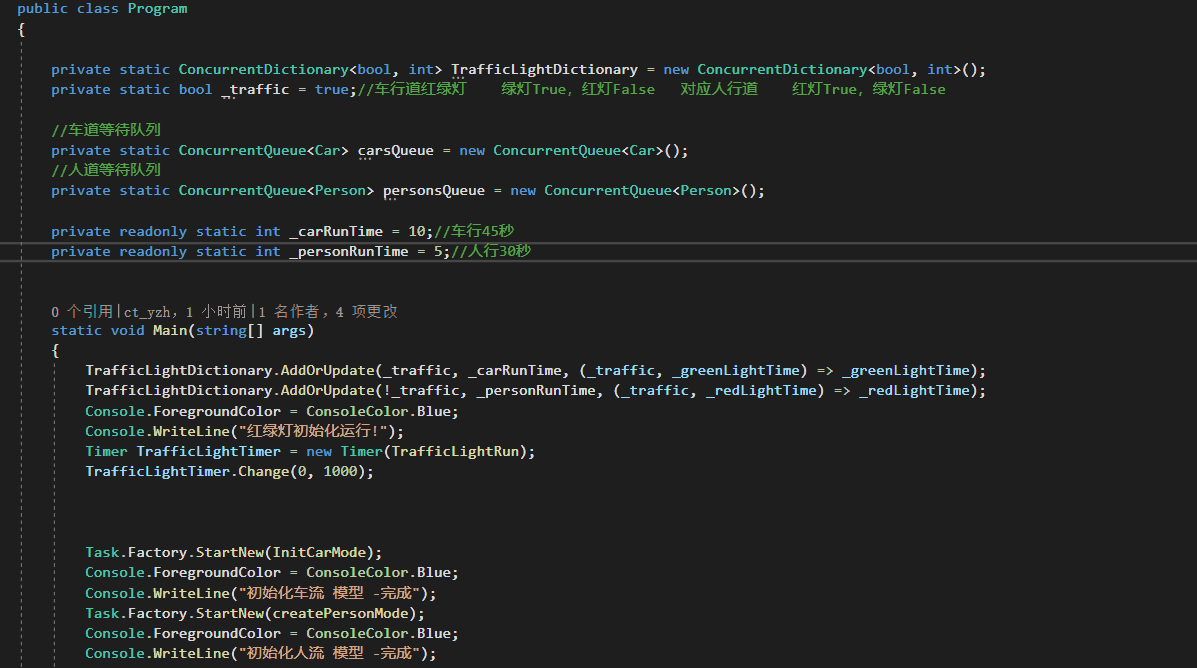Image resolution: width=1197 pixels, height=668 pixels.
Task: Click the //人道等待队列 comment line
Action: [106, 170]
